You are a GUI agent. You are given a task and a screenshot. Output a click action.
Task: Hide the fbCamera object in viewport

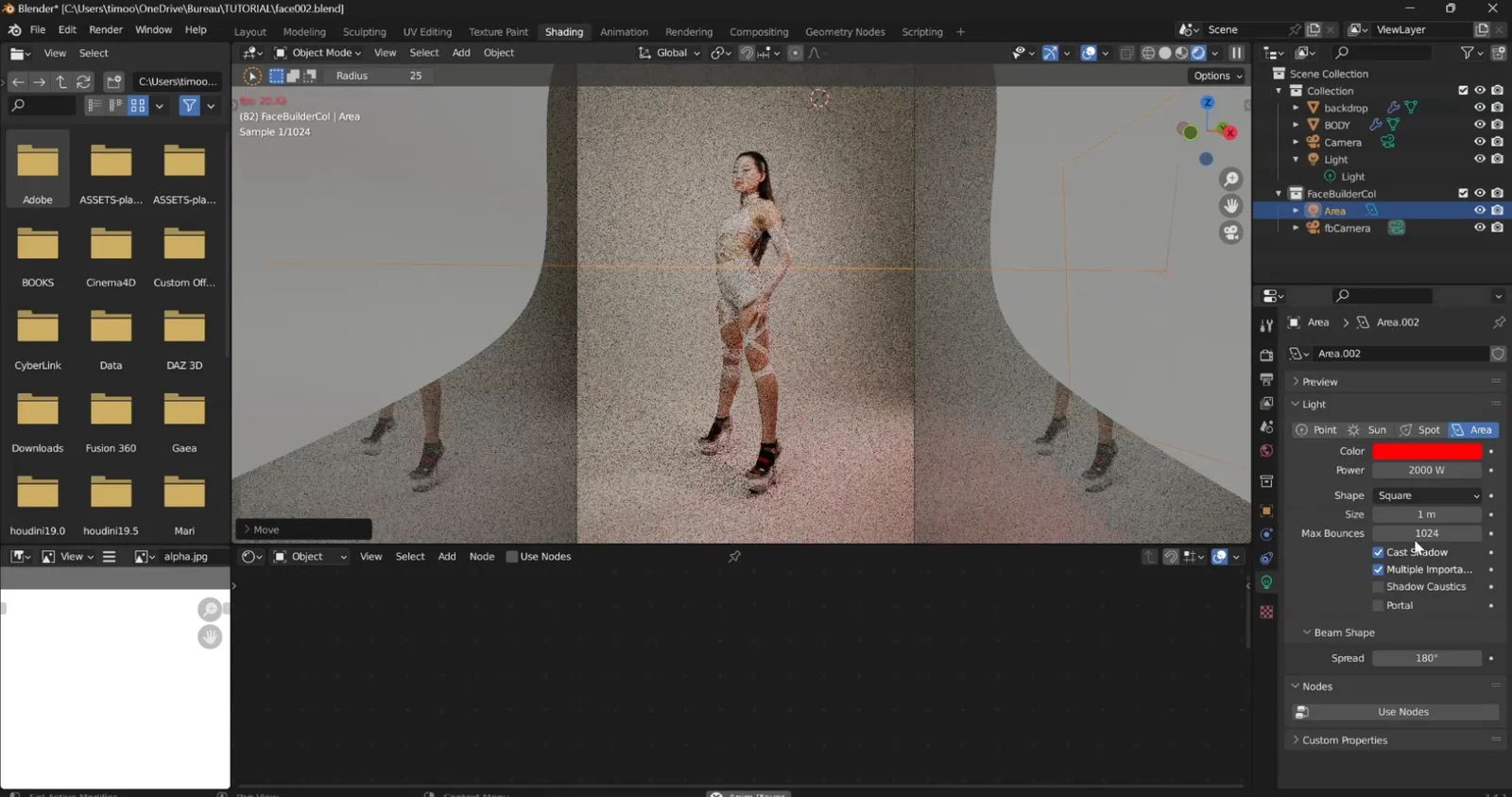[x=1480, y=228]
